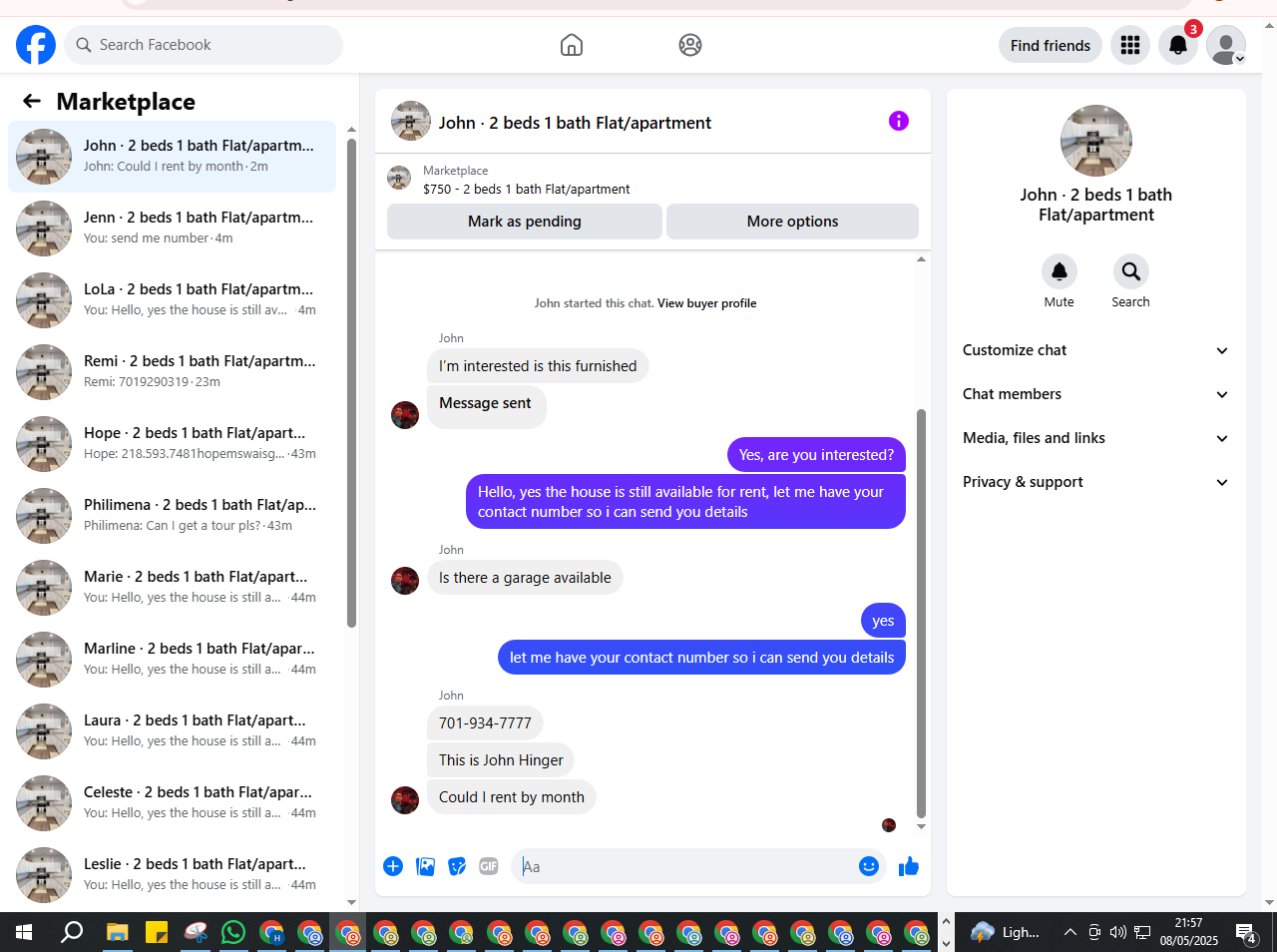
Task: Go back with the Marketplace arrow
Action: [32, 101]
